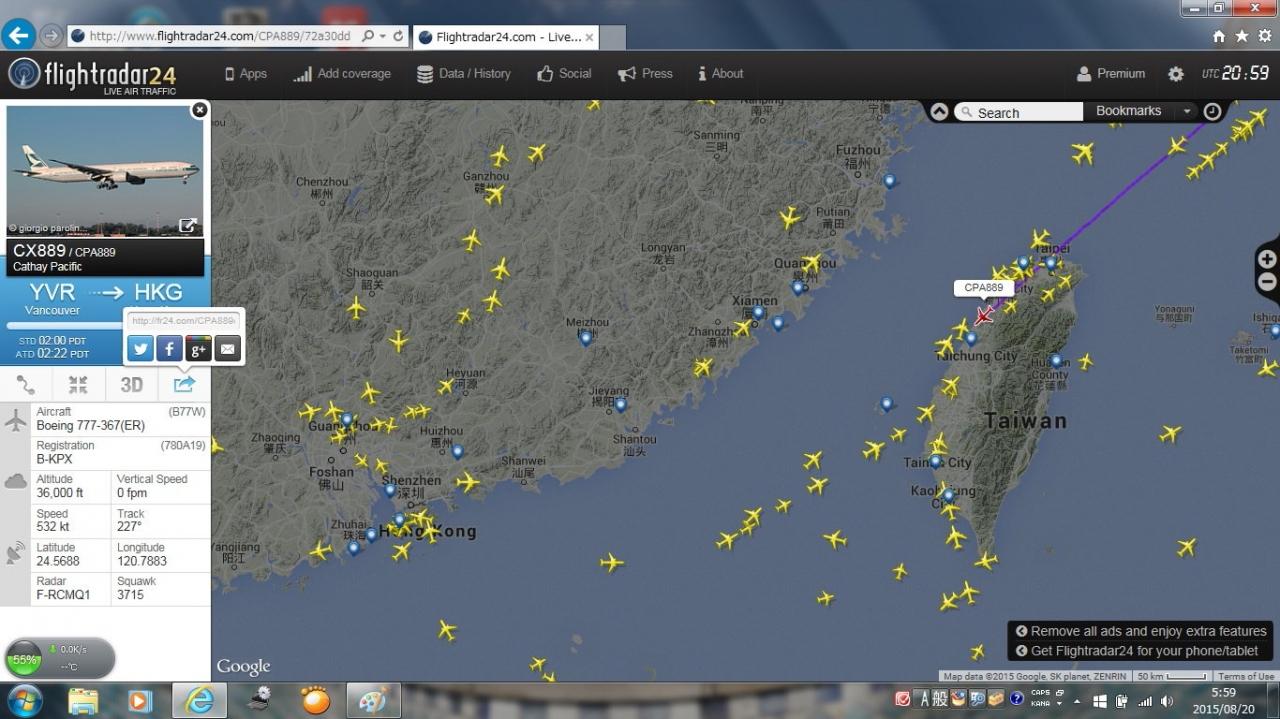Viewport: 1280px width, 719px height.
Task: Open the Paint app on the taskbar
Action: 374,701
